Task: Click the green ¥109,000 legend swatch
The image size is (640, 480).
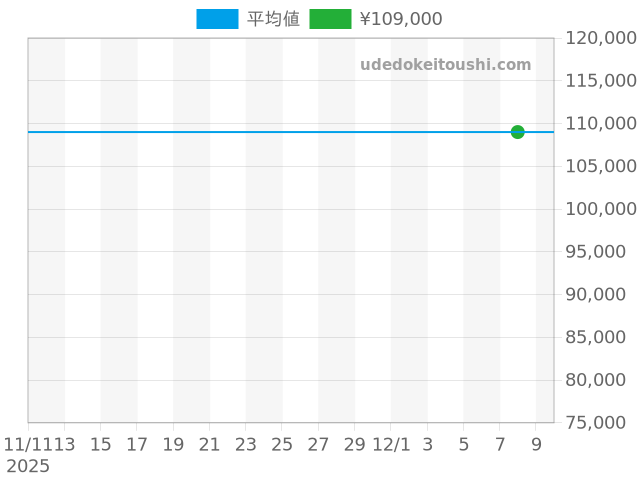Action: [x=330, y=19]
